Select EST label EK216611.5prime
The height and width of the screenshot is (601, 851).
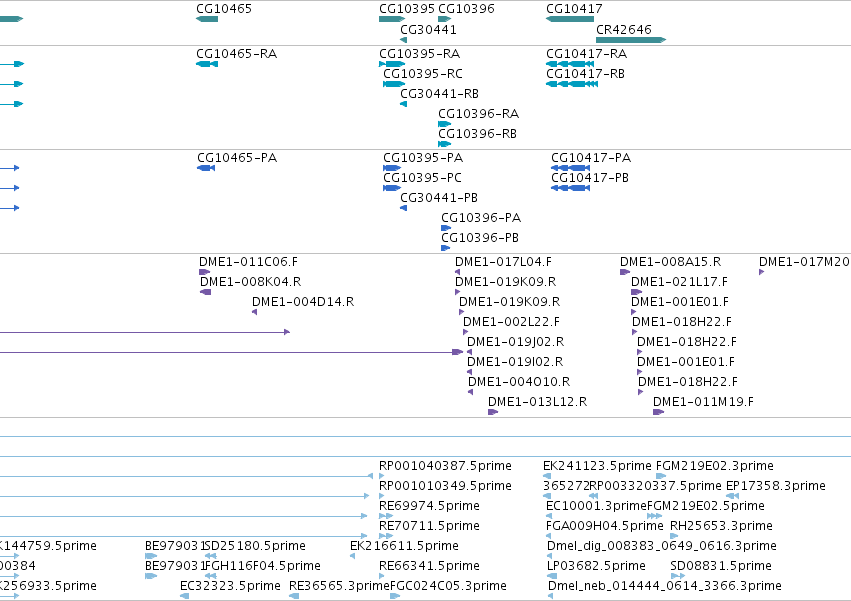[x=404, y=546]
